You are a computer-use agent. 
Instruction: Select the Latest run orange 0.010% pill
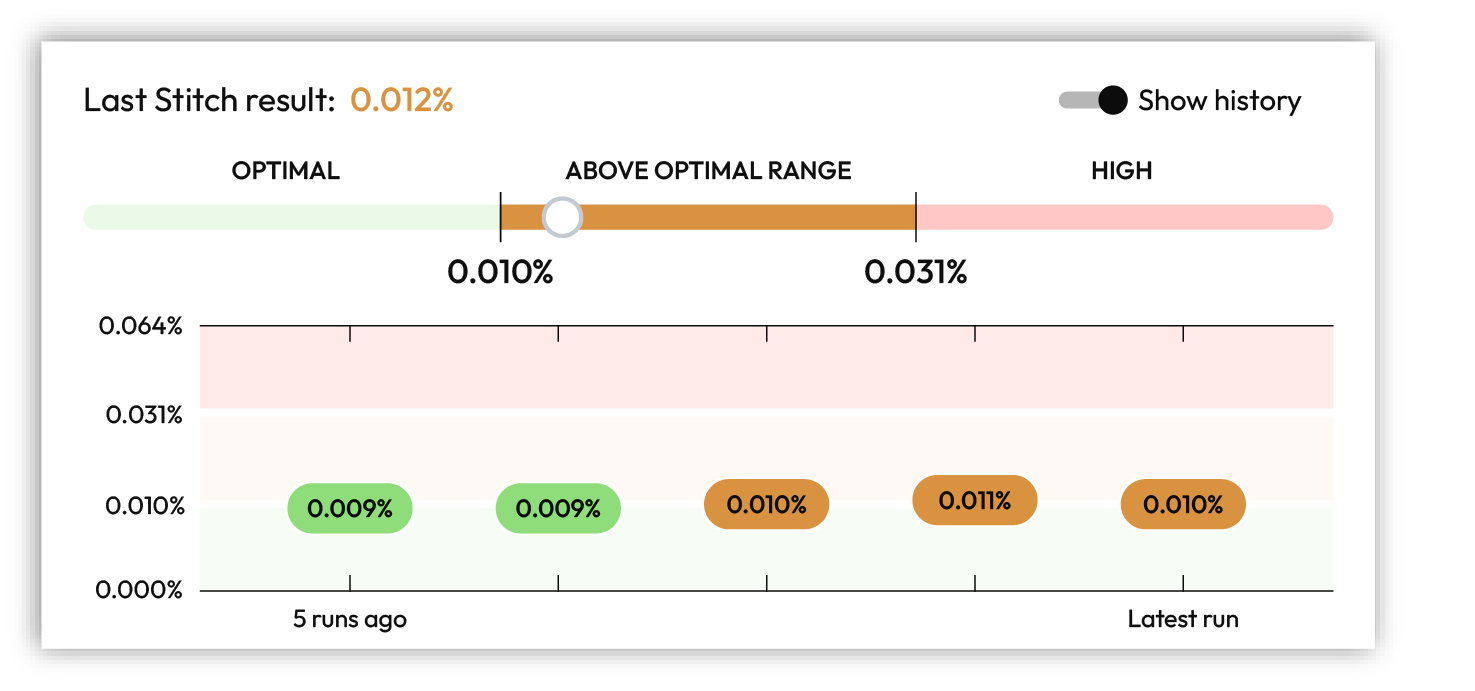tap(1182, 505)
